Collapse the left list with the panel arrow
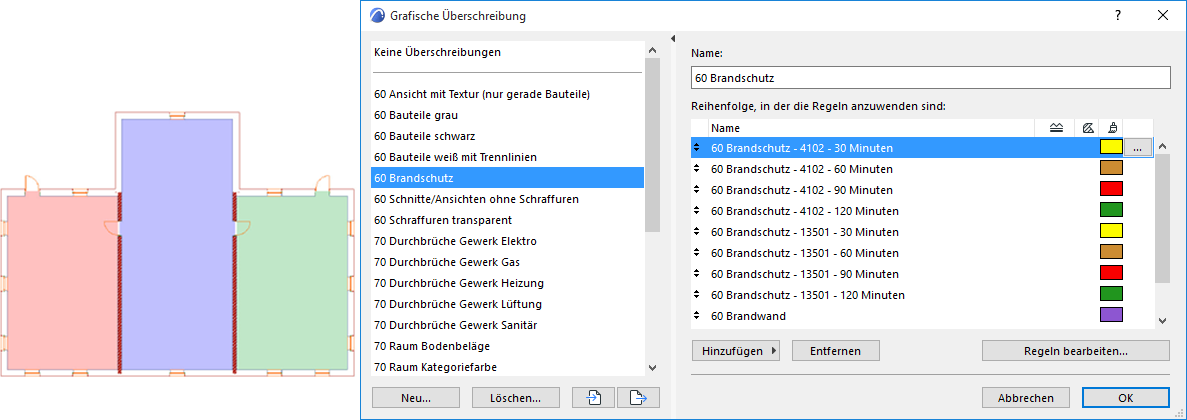This screenshot has height=420, width=1187. pyautogui.click(x=674, y=39)
